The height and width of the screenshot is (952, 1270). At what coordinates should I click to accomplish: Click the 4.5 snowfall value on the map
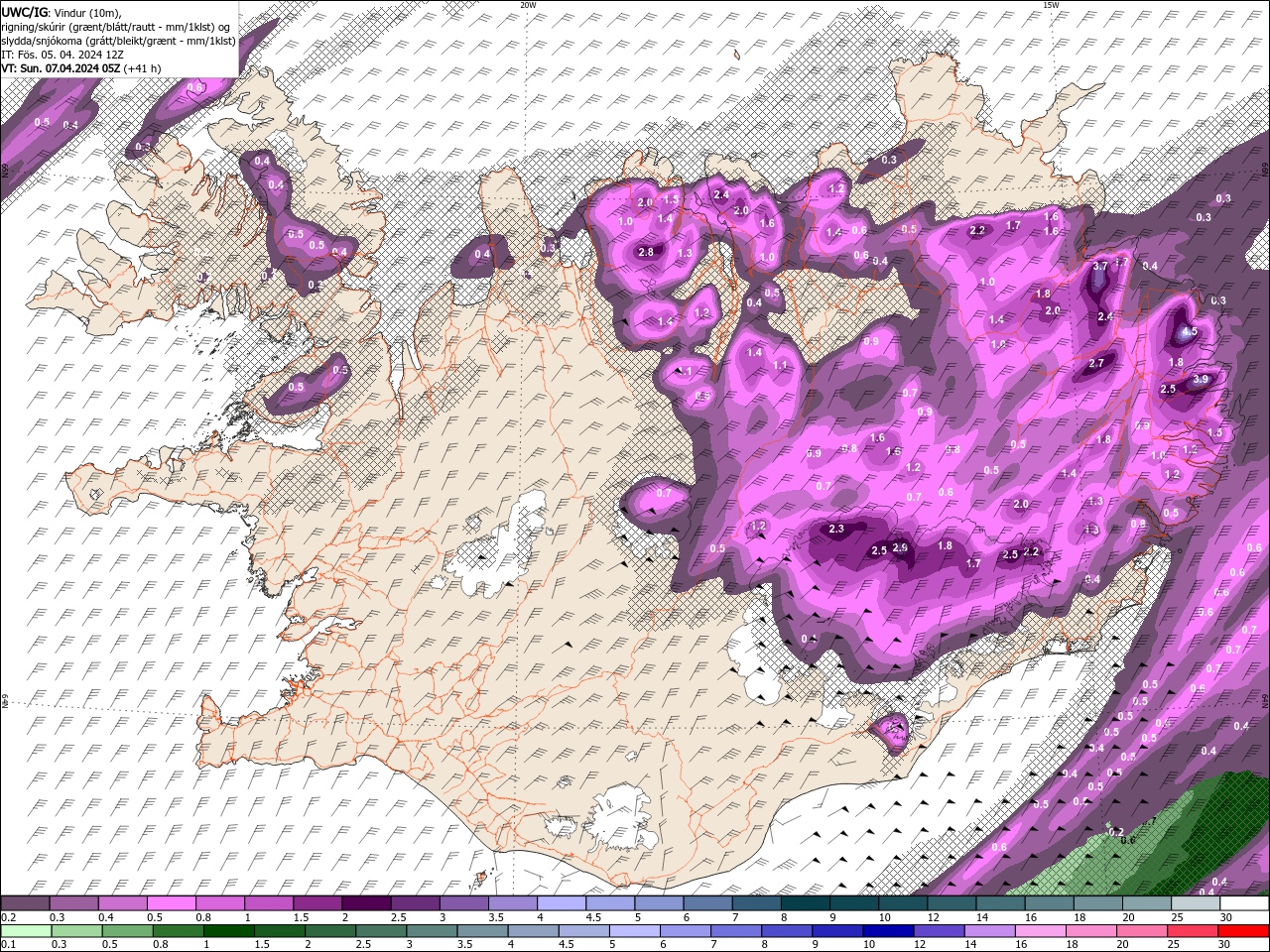[1191, 332]
